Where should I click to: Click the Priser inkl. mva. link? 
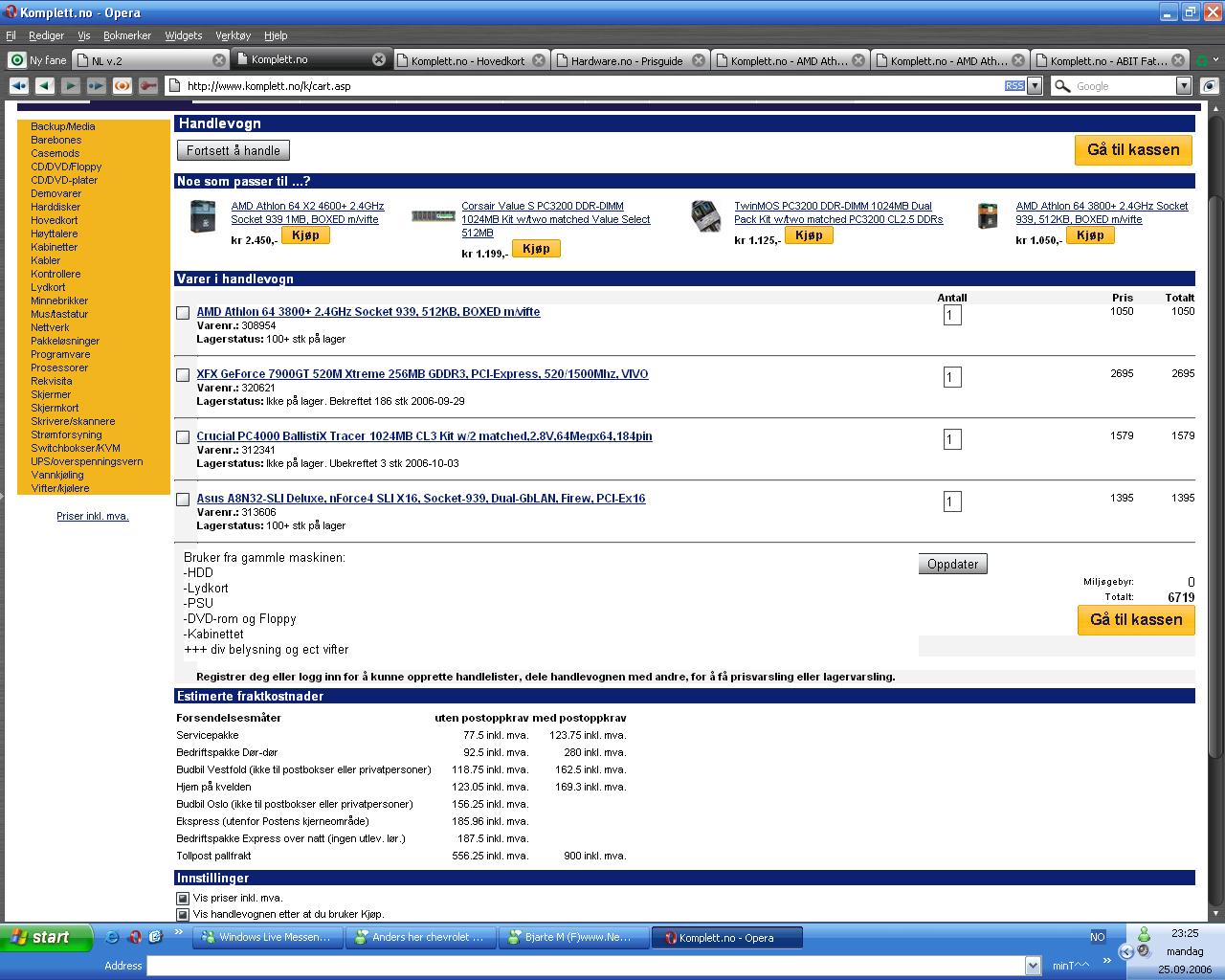click(x=93, y=516)
